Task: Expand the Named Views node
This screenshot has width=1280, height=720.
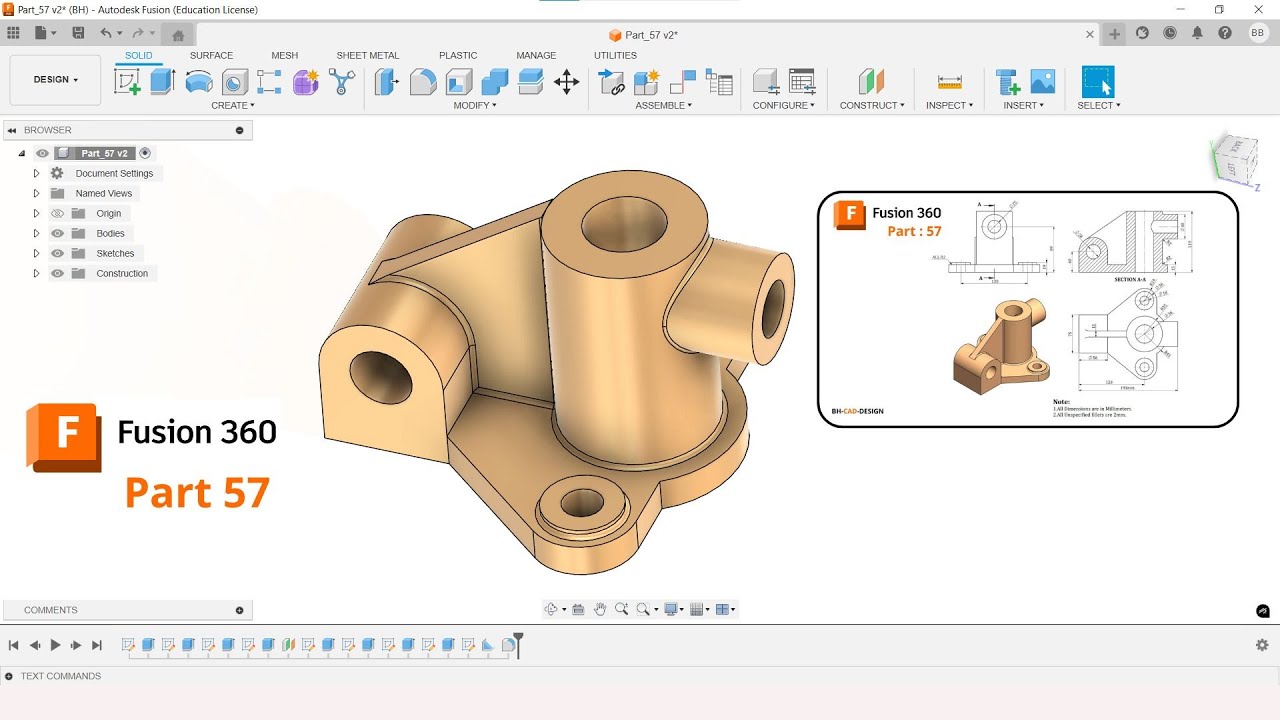Action: click(36, 193)
